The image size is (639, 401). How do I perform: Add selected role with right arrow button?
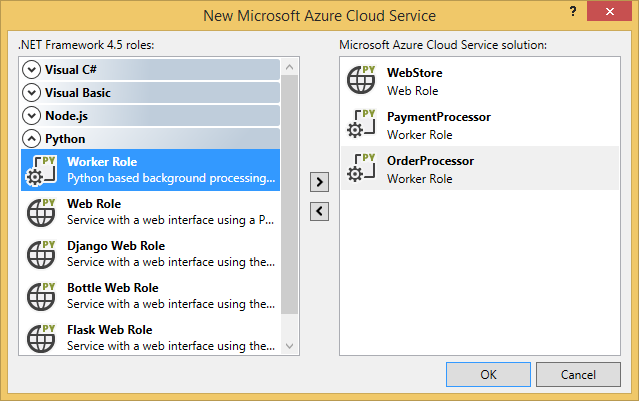click(319, 182)
